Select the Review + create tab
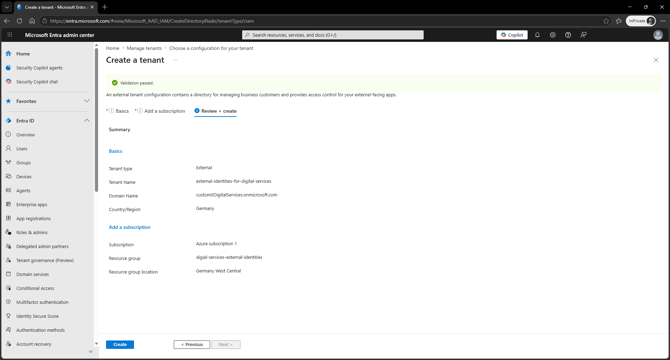 [x=215, y=111]
